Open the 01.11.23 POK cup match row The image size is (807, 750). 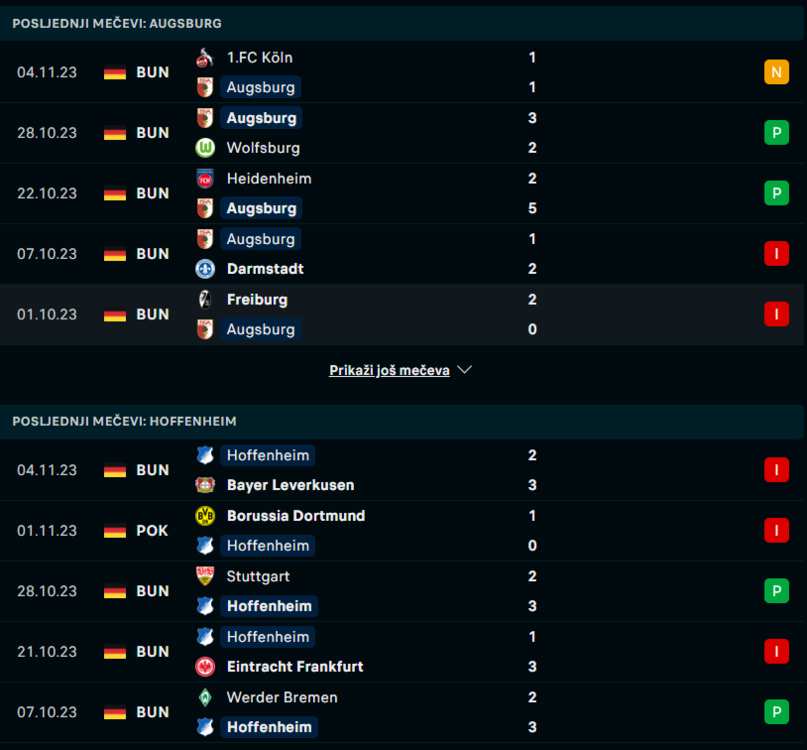pos(400,531)
